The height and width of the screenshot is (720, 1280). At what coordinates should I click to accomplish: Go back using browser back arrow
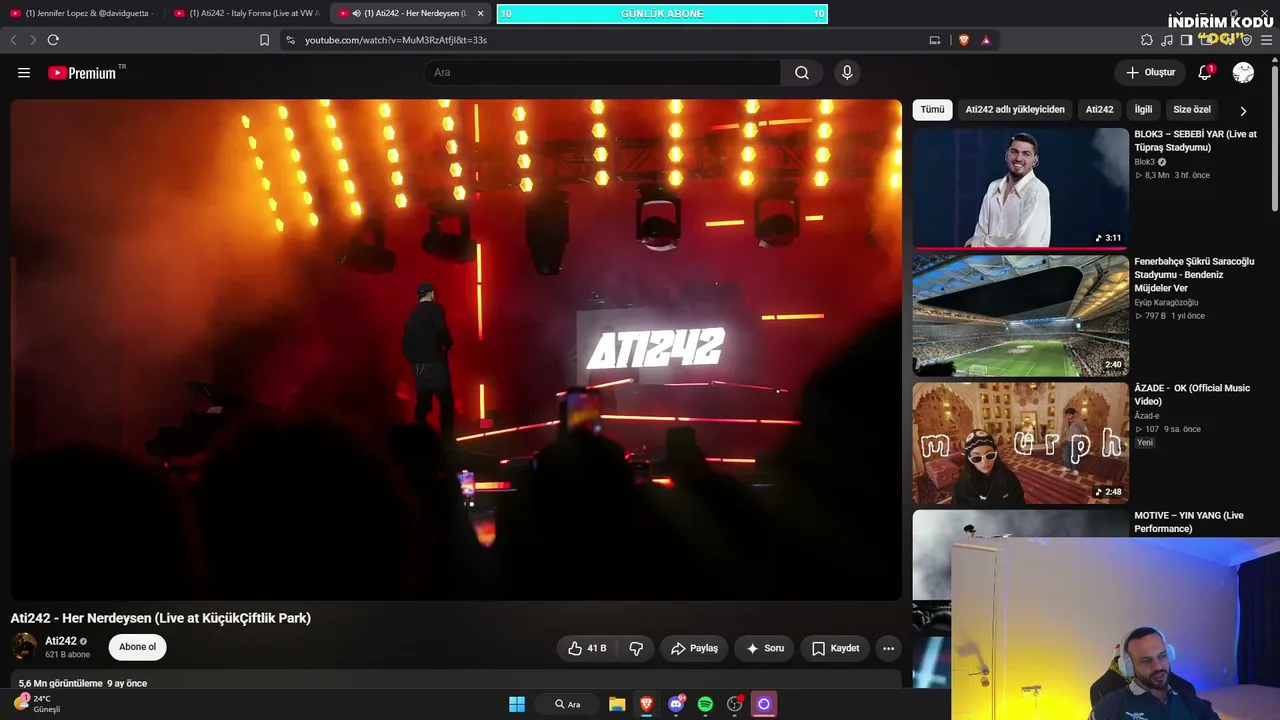[x=13, y=40]
